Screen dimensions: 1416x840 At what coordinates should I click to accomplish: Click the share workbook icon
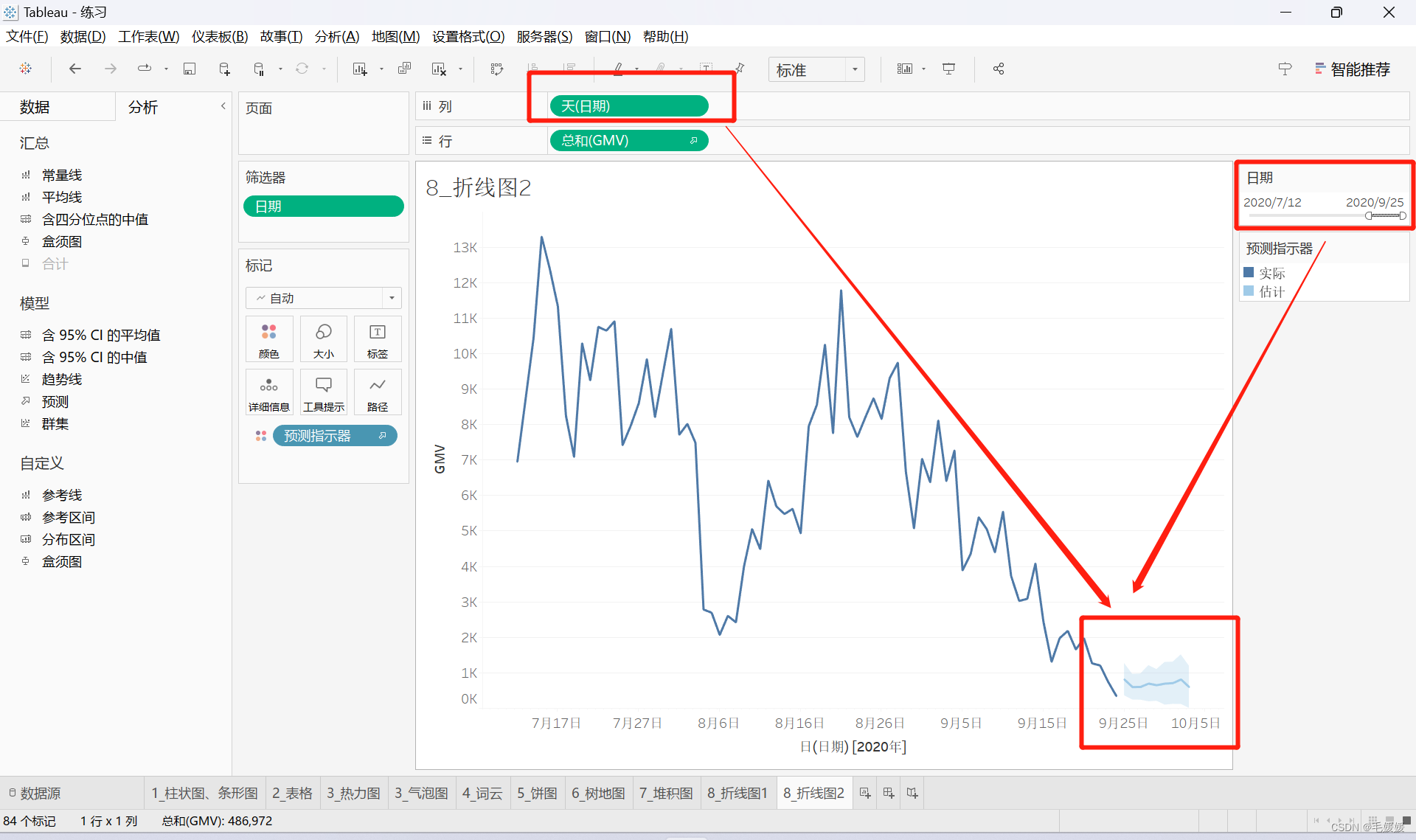pyautogui.click(x=999, y=69)
